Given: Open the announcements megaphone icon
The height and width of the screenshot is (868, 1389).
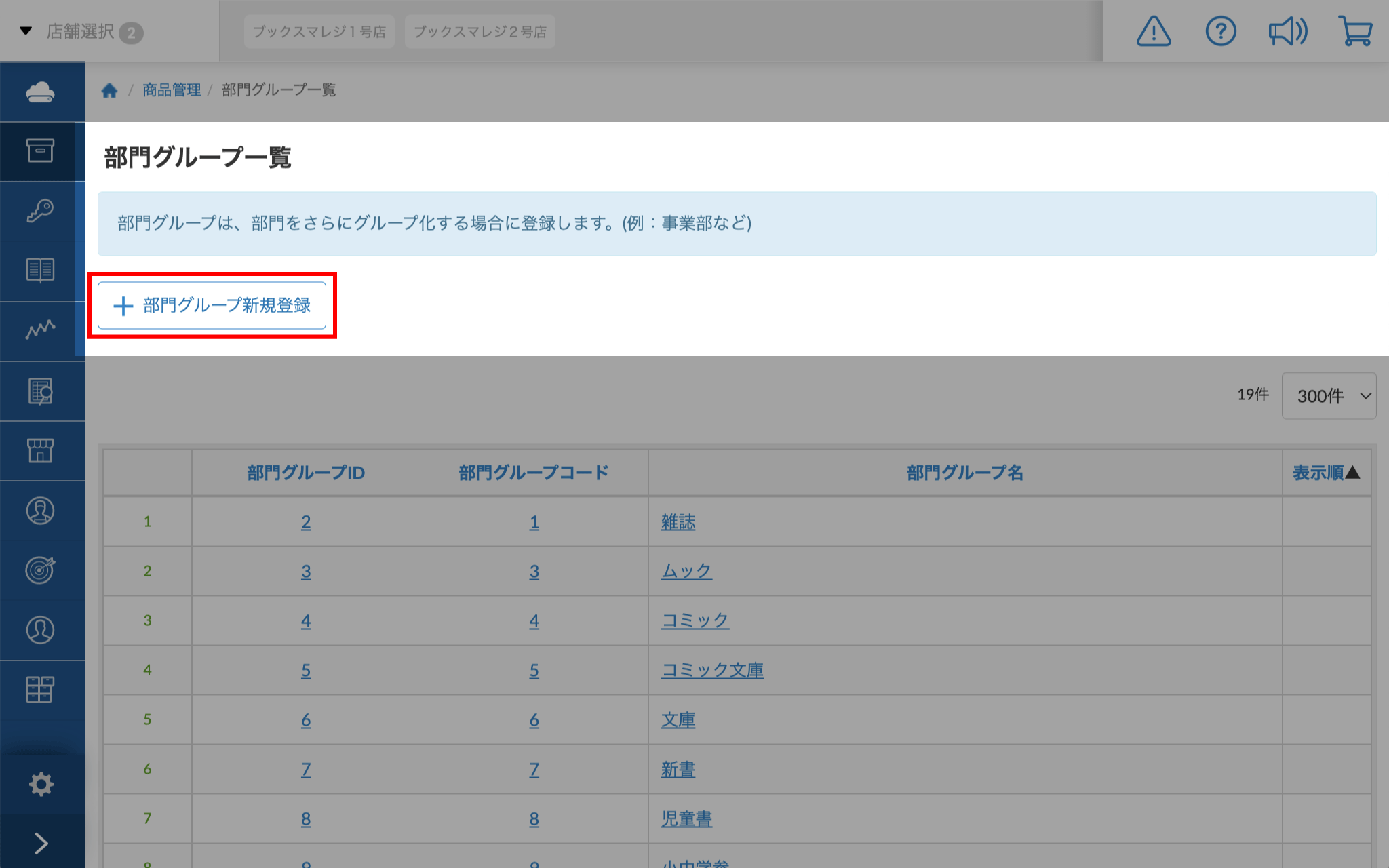Looking at the screenshot, I should click(1288, 31).
